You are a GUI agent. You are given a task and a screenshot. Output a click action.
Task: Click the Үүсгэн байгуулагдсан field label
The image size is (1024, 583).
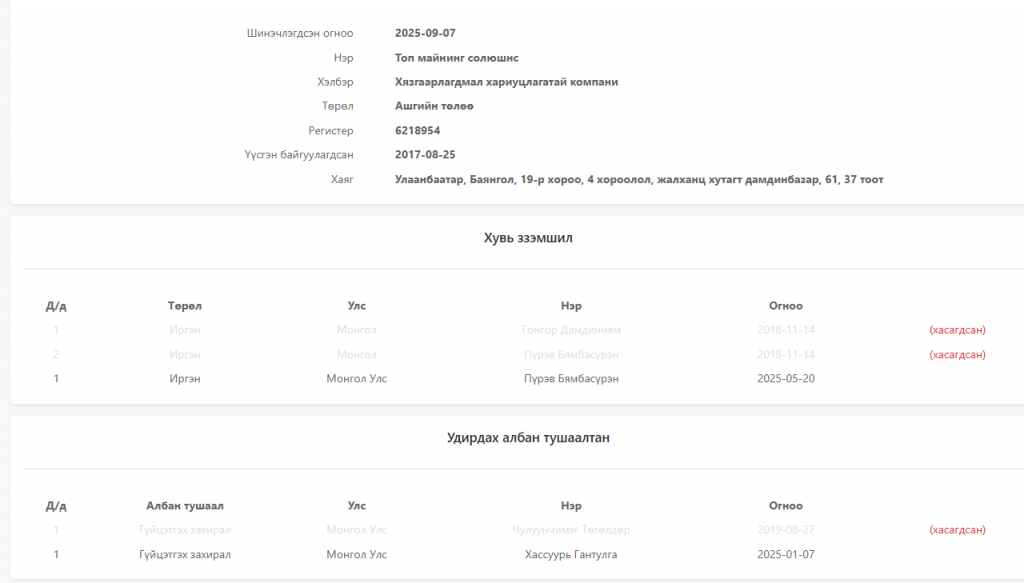click(x=299, y=155)
